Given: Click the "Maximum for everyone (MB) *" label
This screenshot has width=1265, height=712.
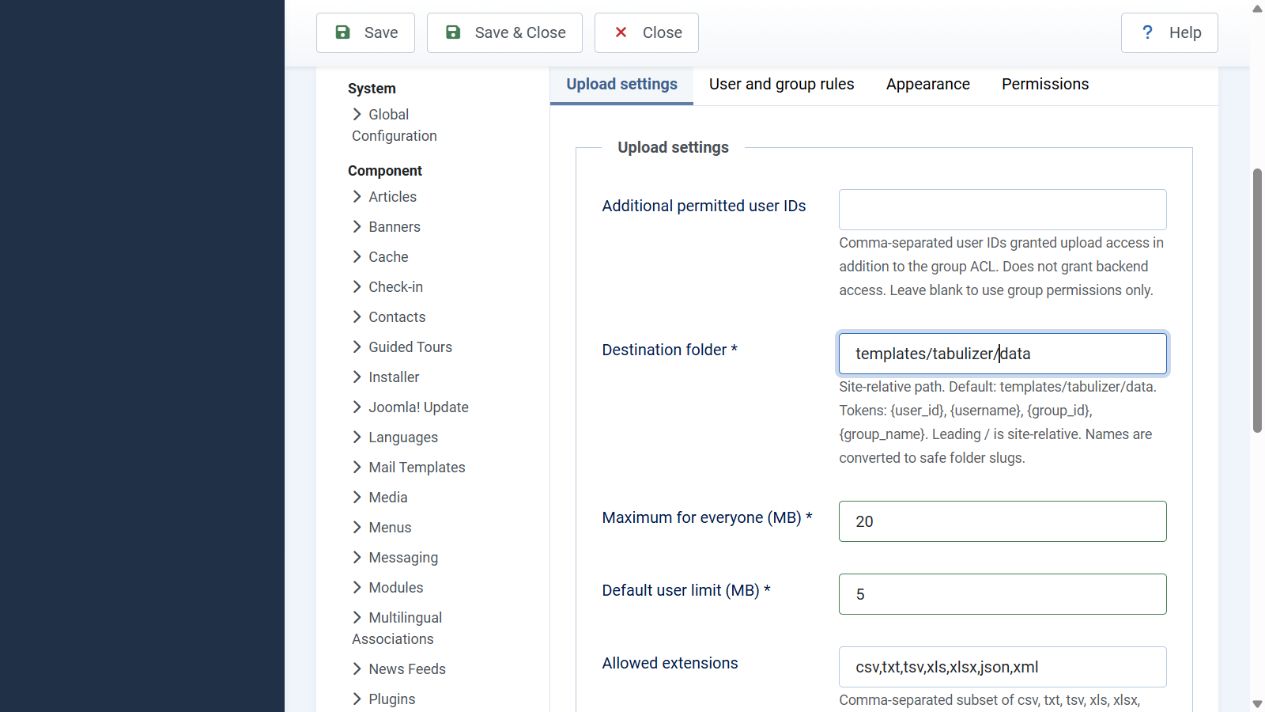Looking at the screenshot, I should 707,518.
